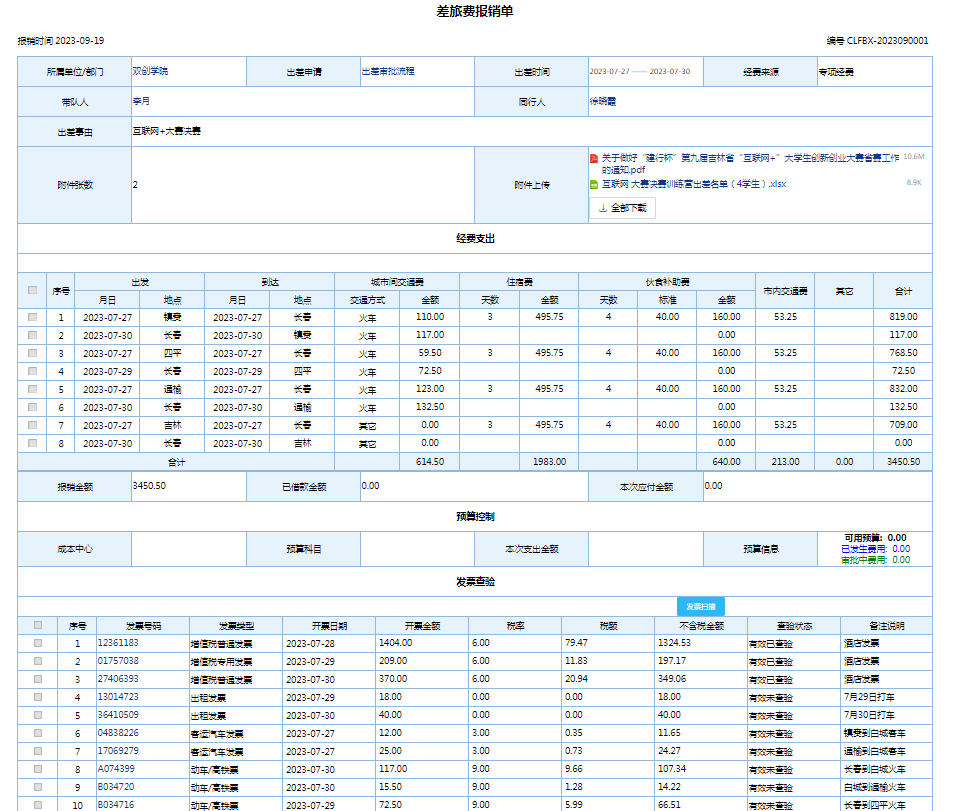The height and width of the screenshot is (811, 968).
Task: Toggle the checkbox on expense row 8
Action: click(33, 443)
